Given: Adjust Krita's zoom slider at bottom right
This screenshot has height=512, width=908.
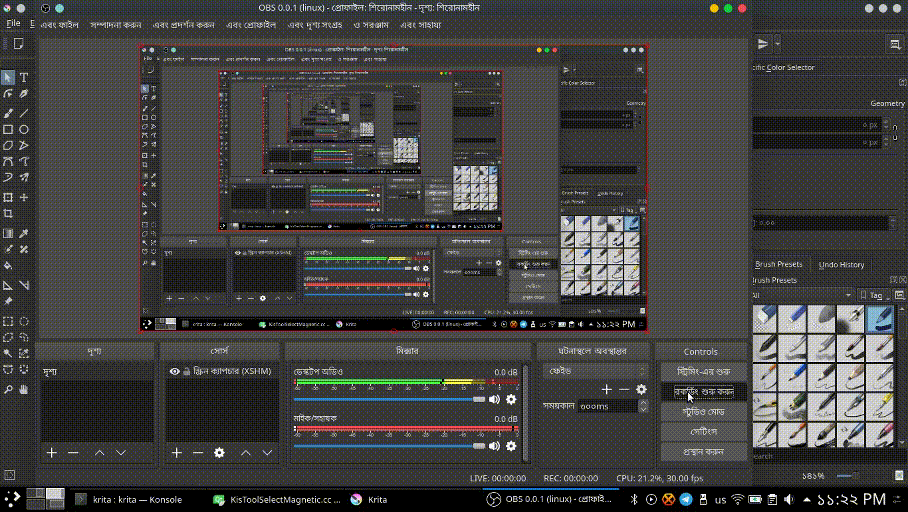Looking at the screenshot, I should click(x=847, y=476).
